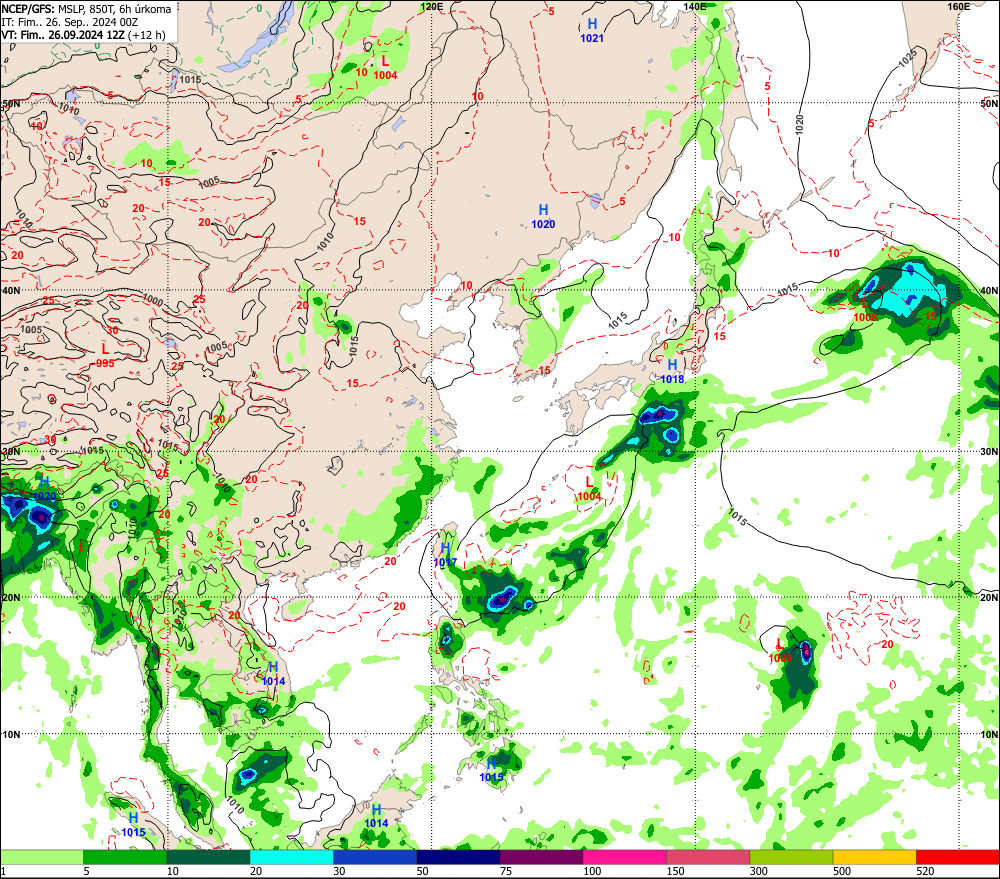Click the H 1021 high pressure label

tap(592, 31)
